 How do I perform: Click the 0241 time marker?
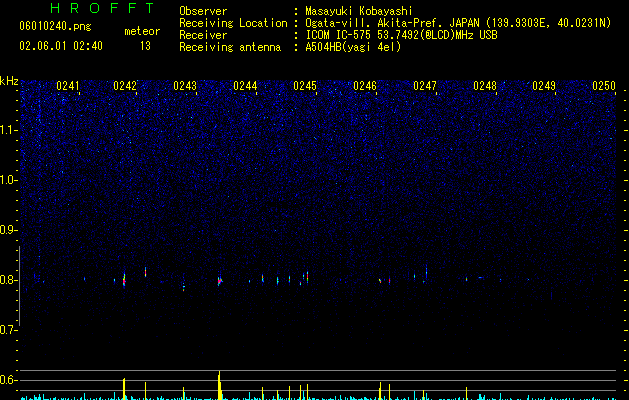(68, 86)
